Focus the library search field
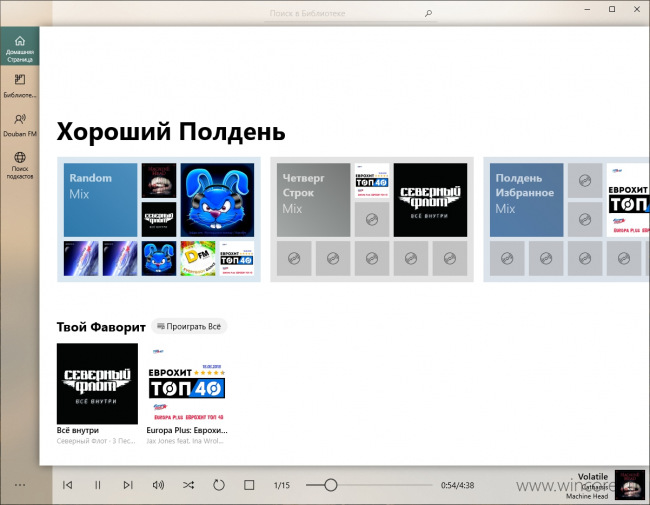This screenshot has height=505, width=650. tap(351, 13)
